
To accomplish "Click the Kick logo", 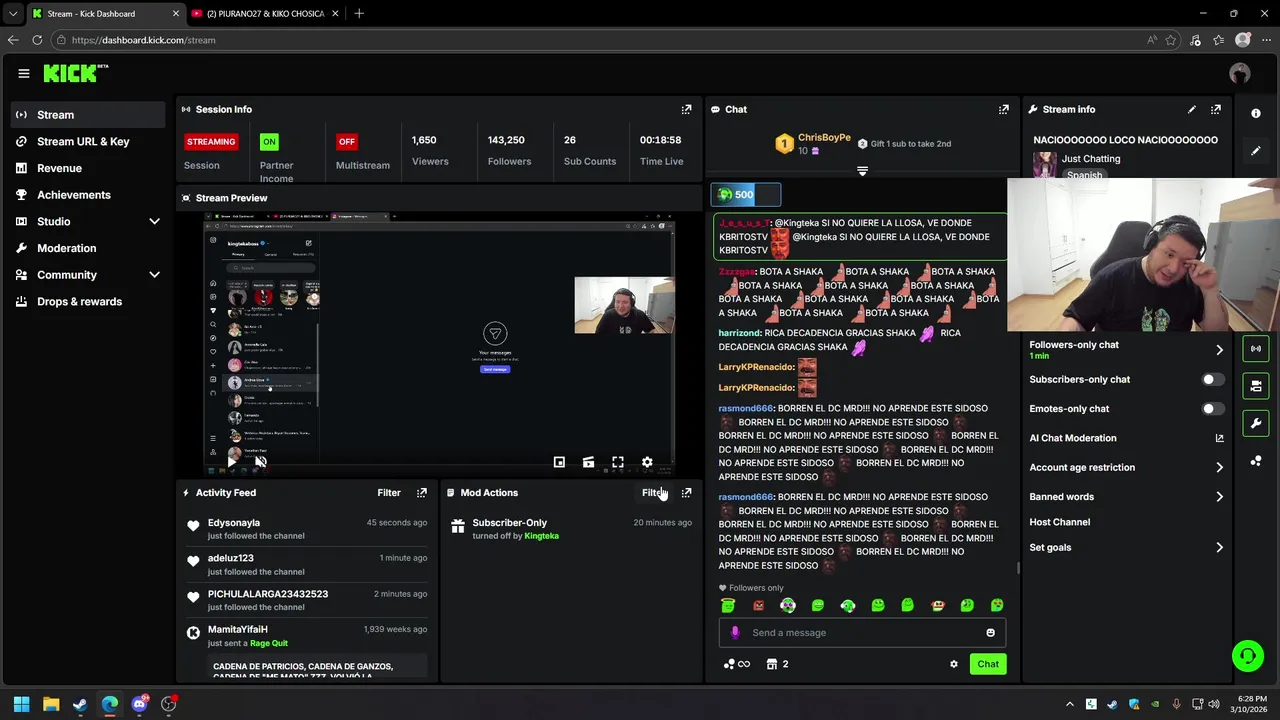I will pyautogui.click(x=76, y=73).
